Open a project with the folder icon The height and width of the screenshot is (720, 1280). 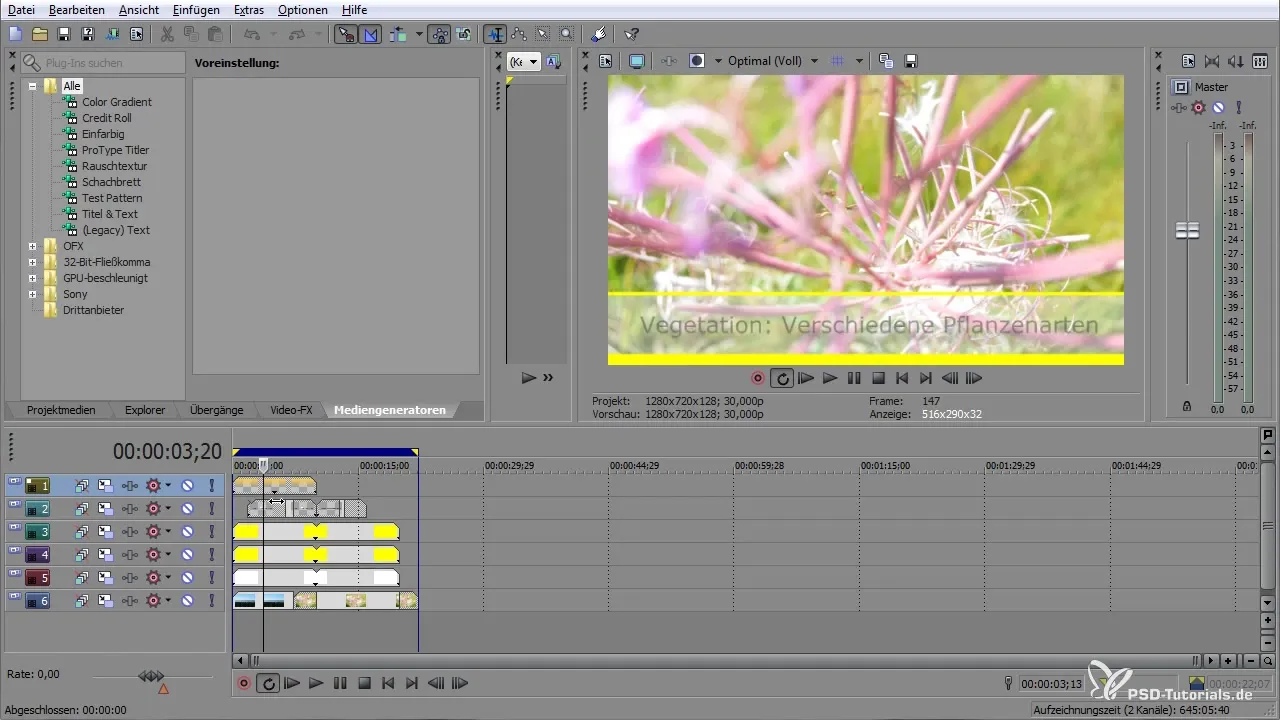pyautogui.click(x=39, y=34)
